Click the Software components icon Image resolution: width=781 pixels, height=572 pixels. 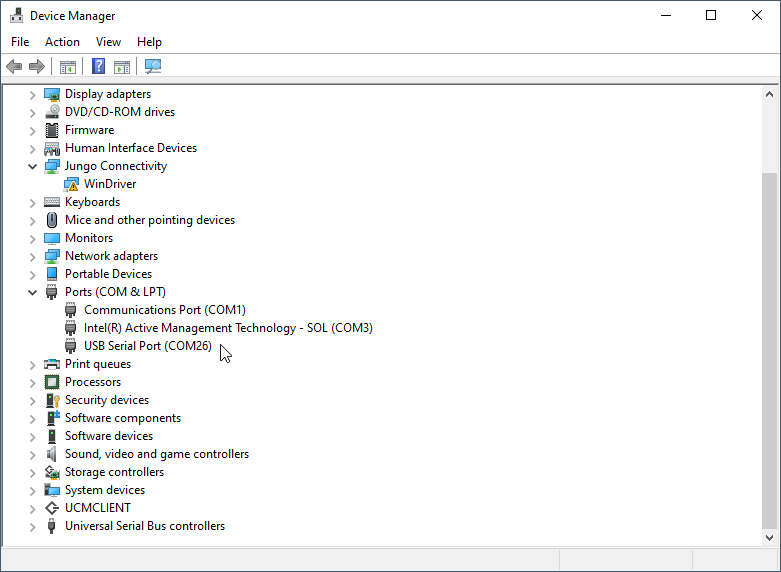coord(53,418)
